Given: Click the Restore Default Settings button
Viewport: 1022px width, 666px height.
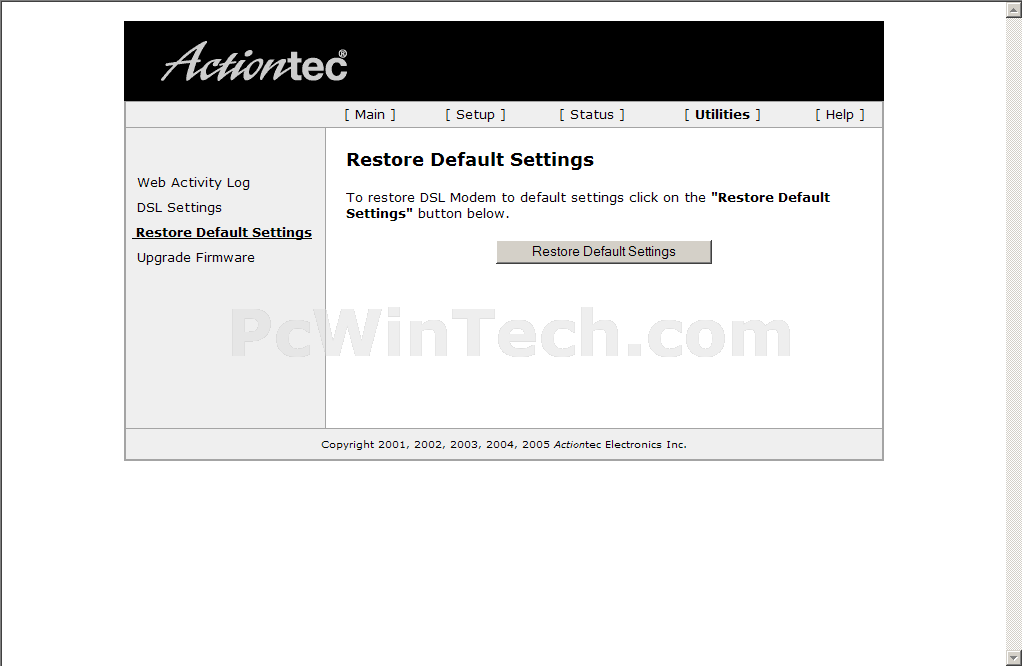Looking at the screenshot, I should (x=604, y=252).
